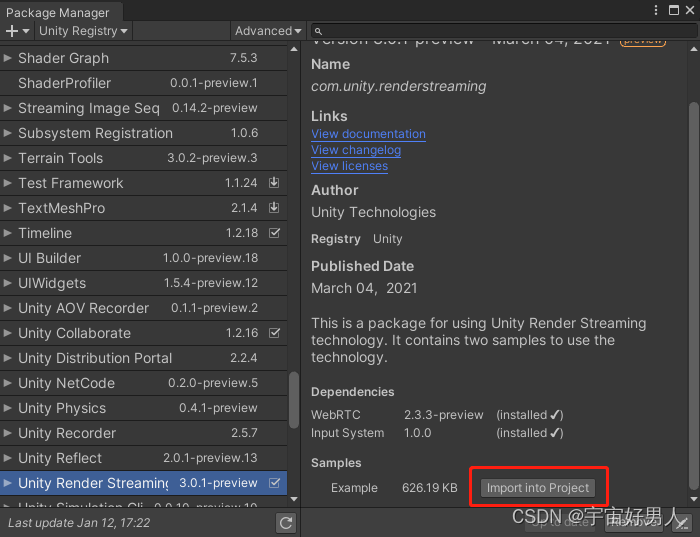Click the com.unity.renderstreaming package name
Image resolution: width=700 pixels, height=537 pixels.
398,86
